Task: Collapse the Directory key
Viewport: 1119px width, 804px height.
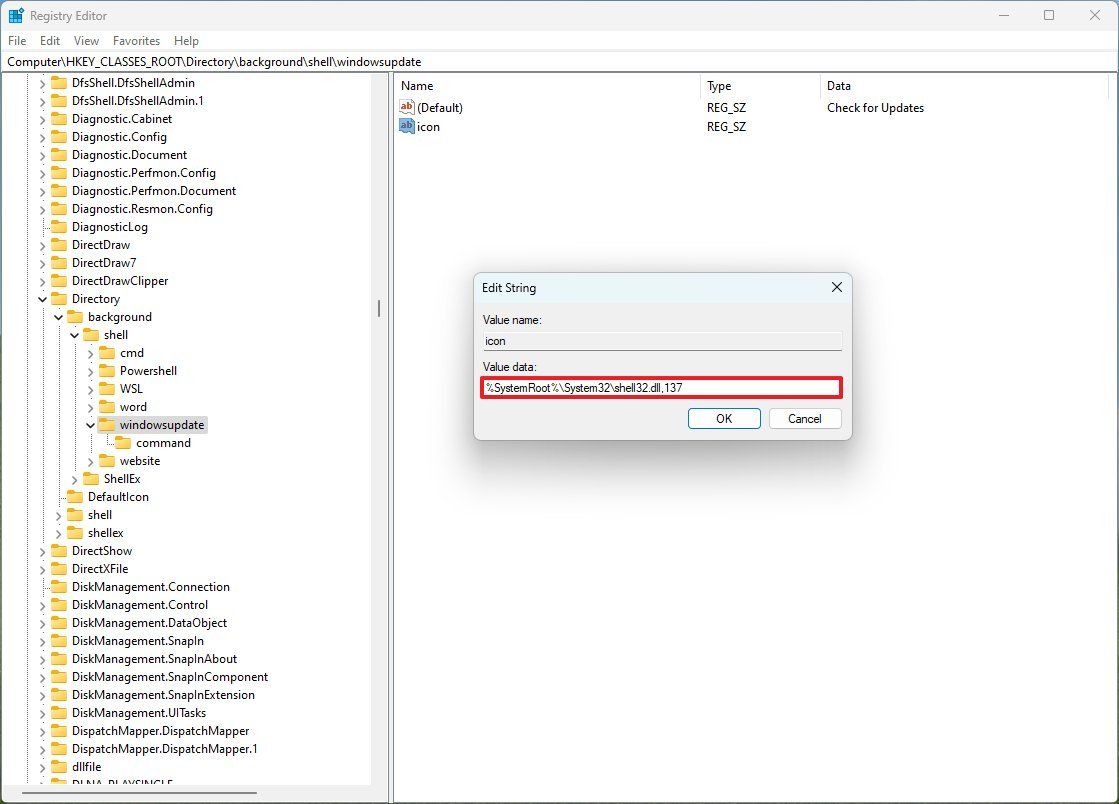Action: click(42, 298)
